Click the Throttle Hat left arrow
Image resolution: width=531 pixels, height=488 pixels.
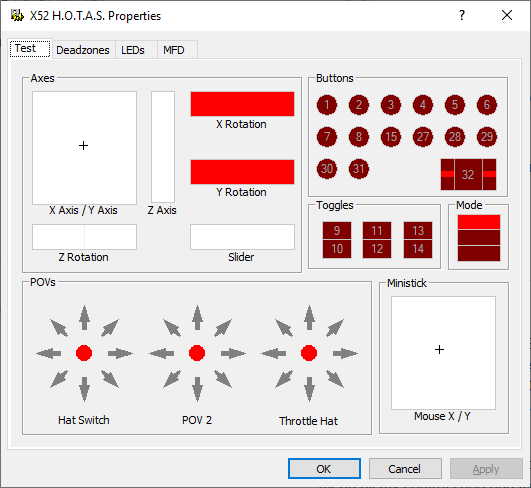coord(274,354)
